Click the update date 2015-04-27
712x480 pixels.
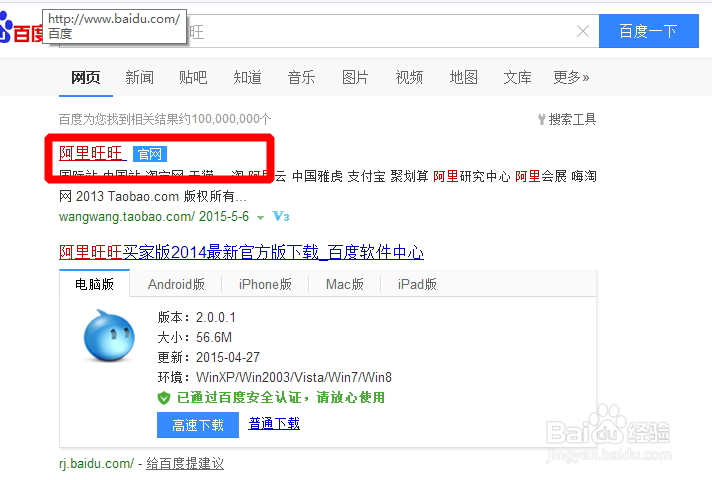coord(228,357)
